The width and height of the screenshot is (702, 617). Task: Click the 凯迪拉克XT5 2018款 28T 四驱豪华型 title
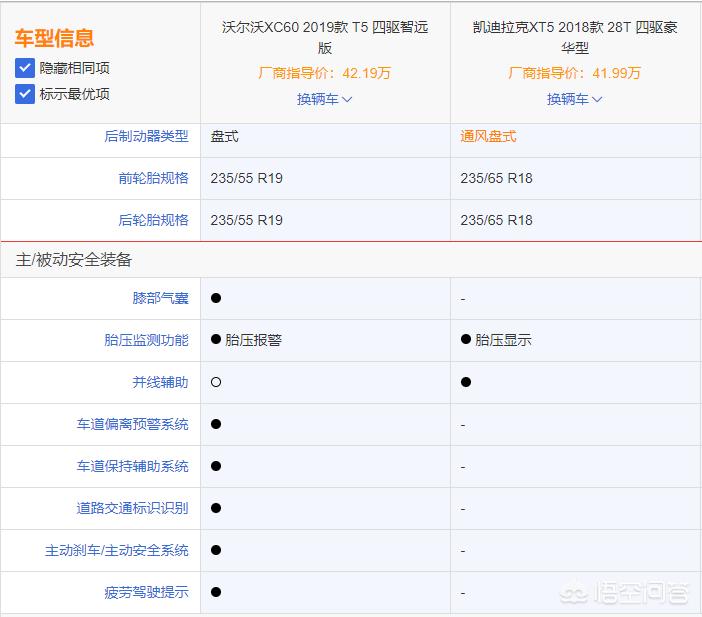[x=575, y=37]
